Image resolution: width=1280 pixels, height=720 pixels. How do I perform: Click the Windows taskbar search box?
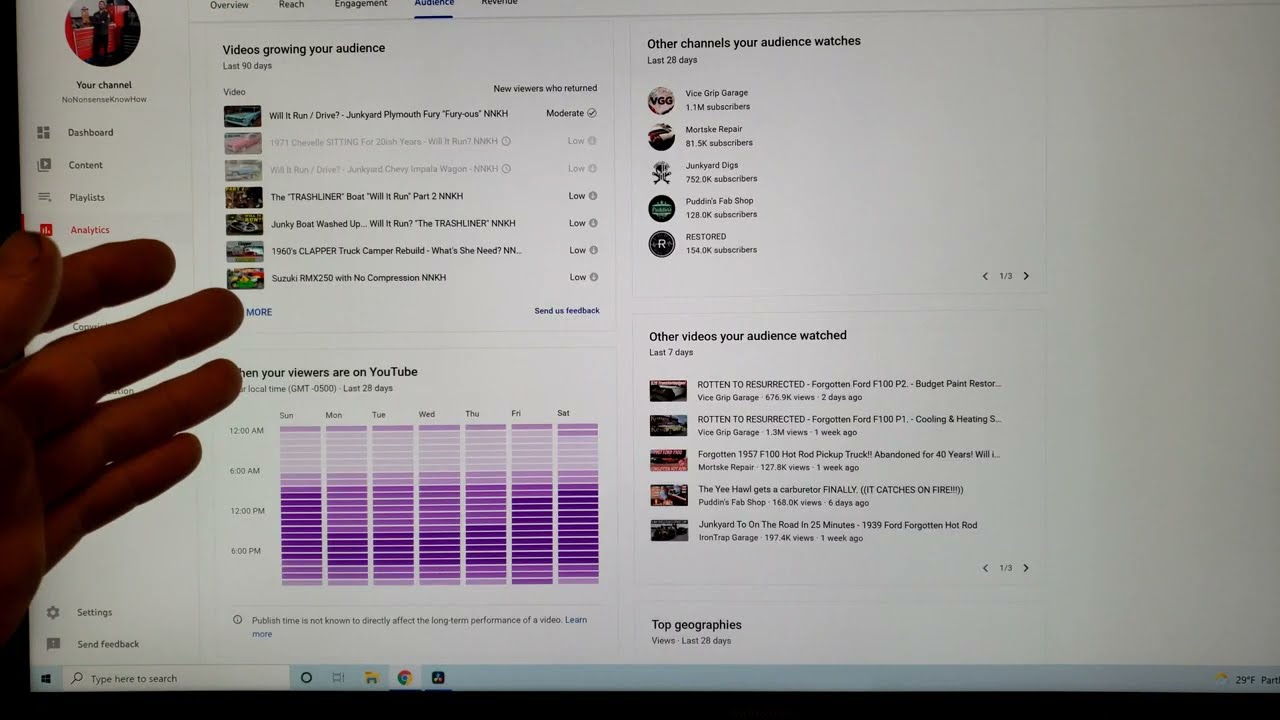(175, 679)
